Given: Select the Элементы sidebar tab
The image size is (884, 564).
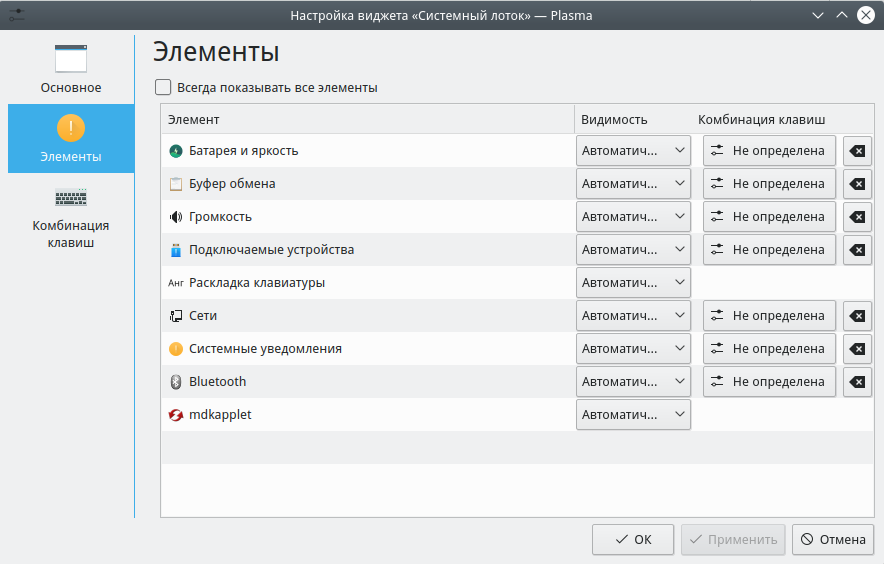Looking at the screenshot, I should [x=71, y=139].
